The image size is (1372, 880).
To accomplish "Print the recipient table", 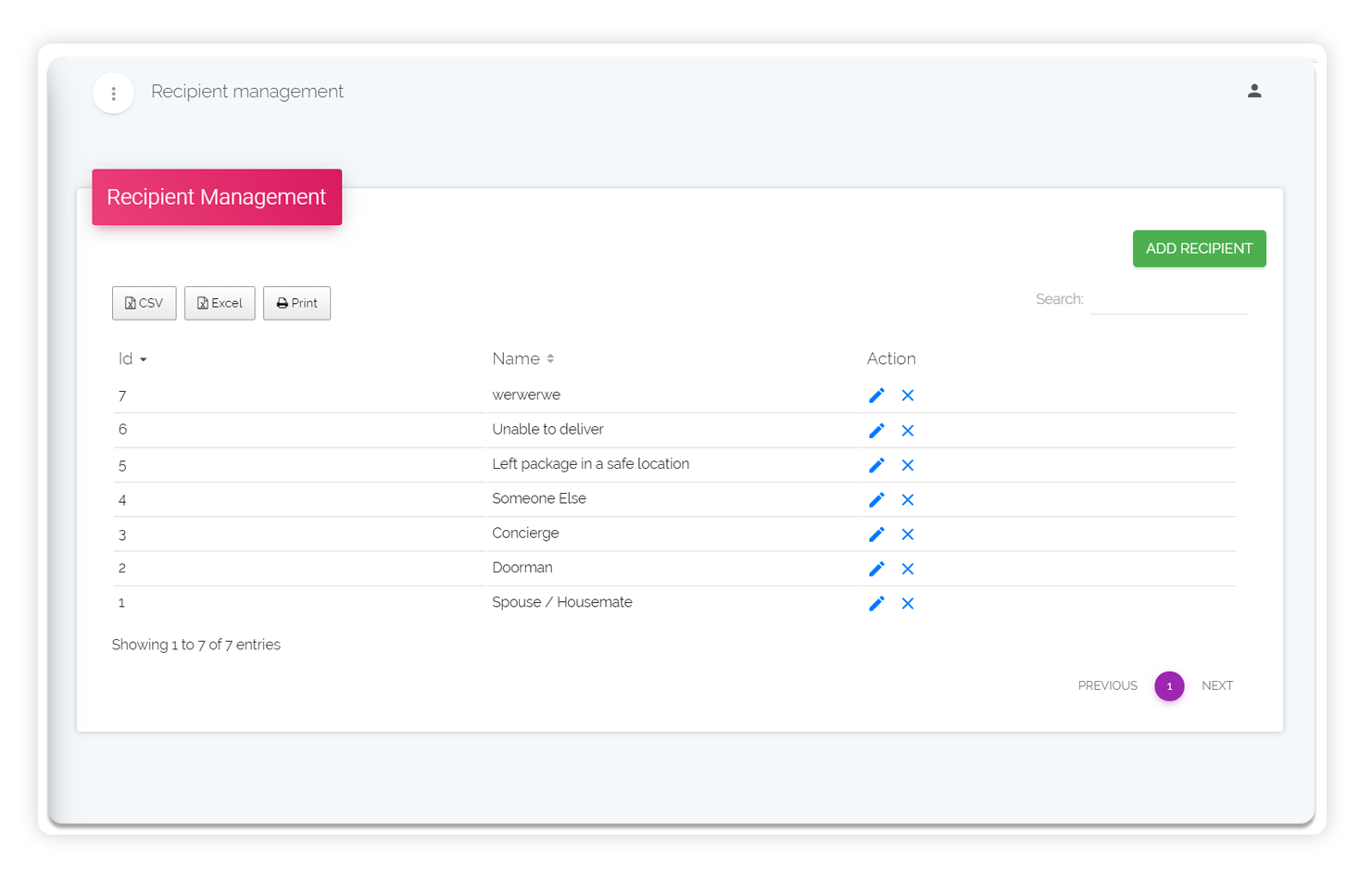I will 296,303.
